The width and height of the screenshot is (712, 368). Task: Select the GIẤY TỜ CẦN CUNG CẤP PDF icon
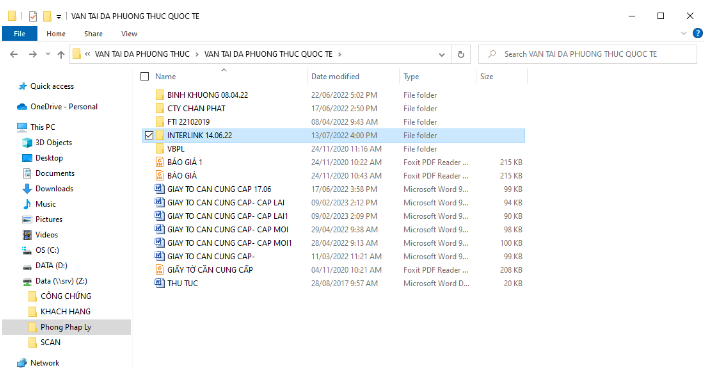(159, 269)
